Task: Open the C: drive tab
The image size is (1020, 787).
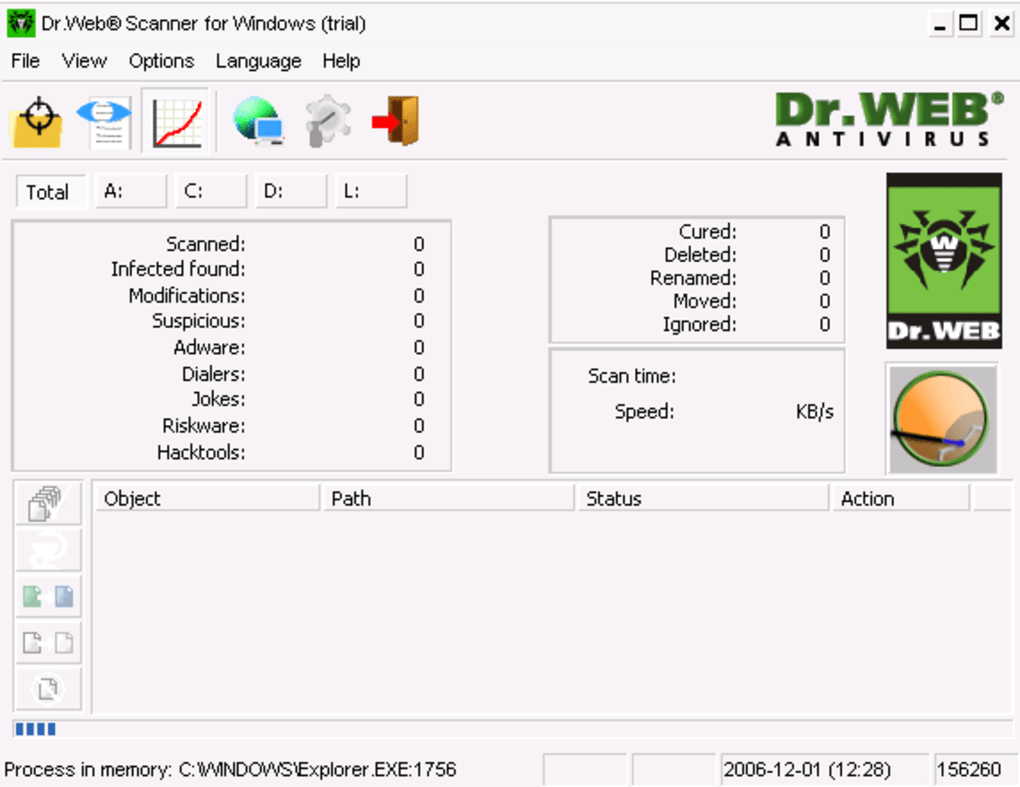Action: [x=210, y=191]
